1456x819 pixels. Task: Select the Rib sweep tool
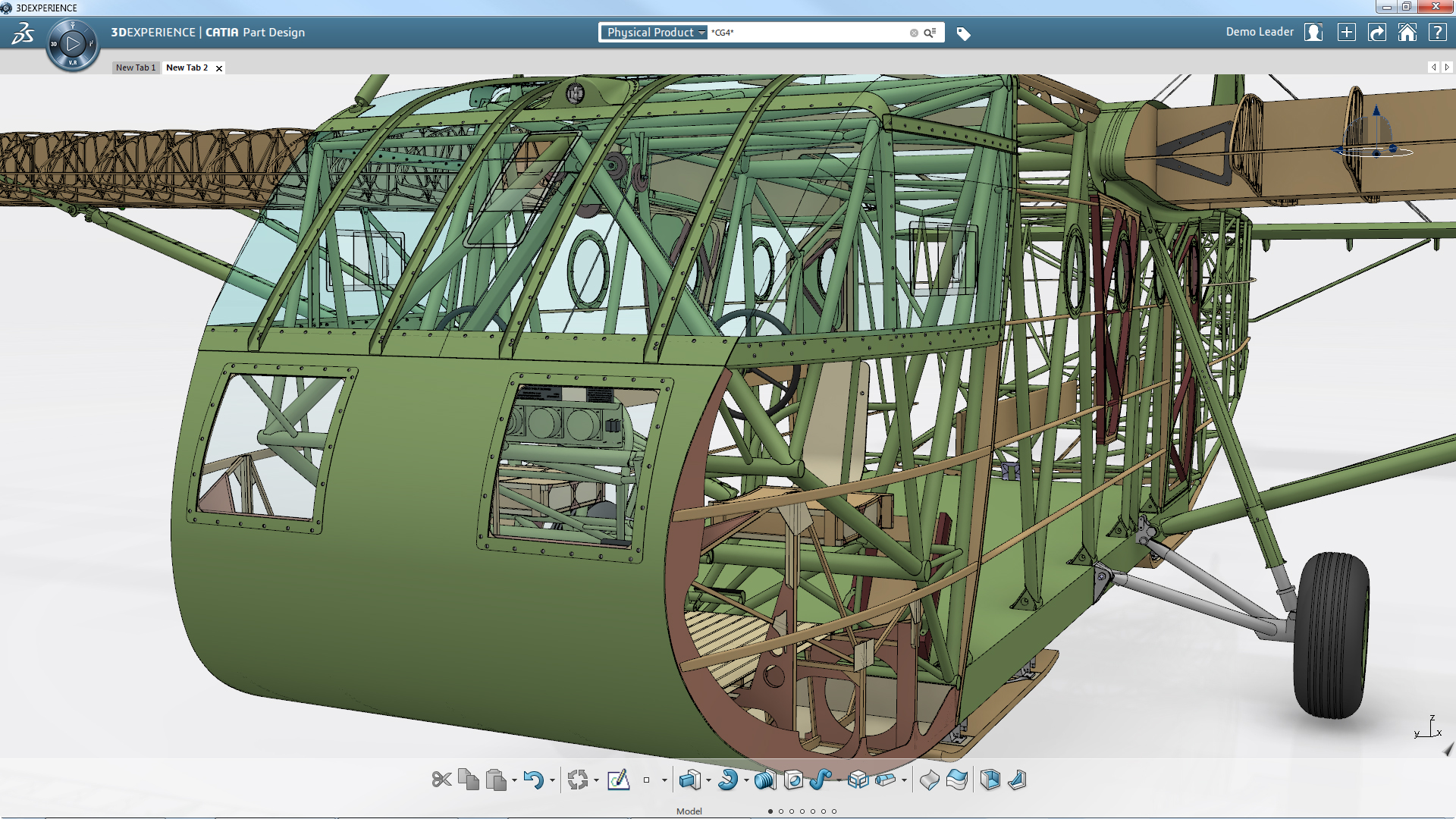820,780
